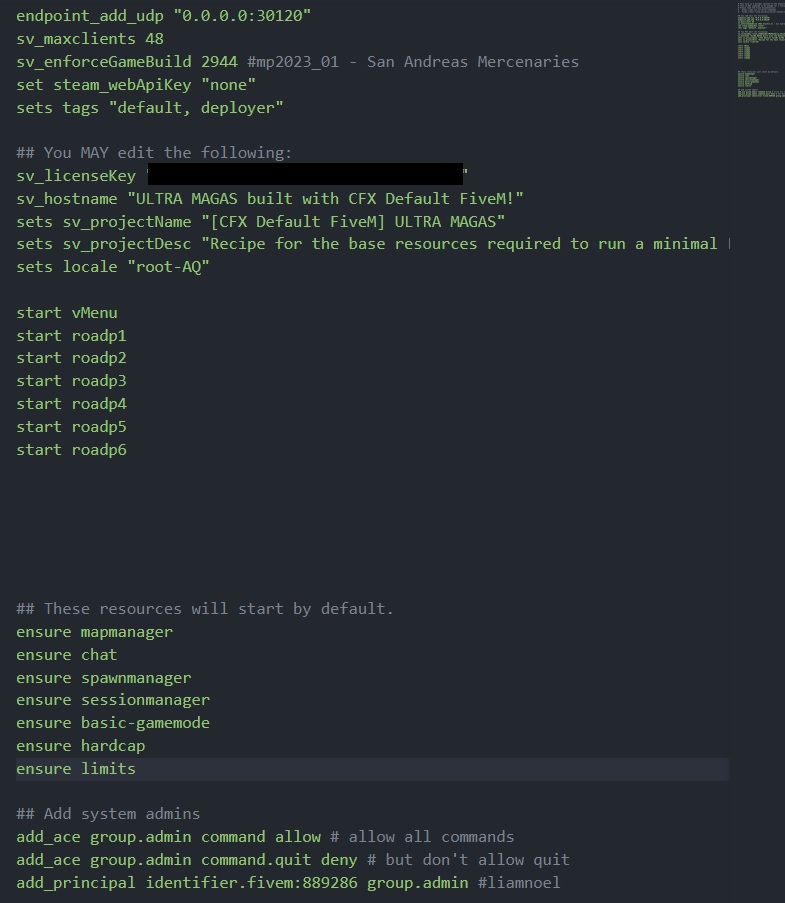
Task: Click the steam_webApiKey "none" line
Action: pos(136,85)
